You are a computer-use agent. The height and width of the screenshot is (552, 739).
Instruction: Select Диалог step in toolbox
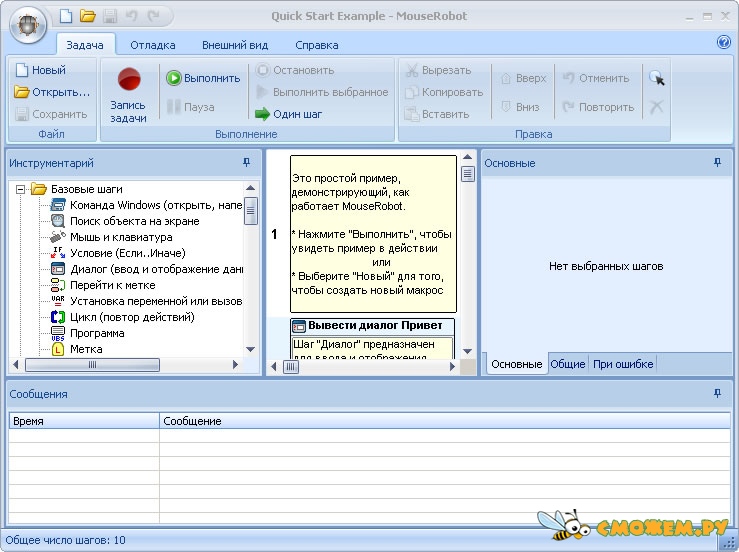click(146, 269)
